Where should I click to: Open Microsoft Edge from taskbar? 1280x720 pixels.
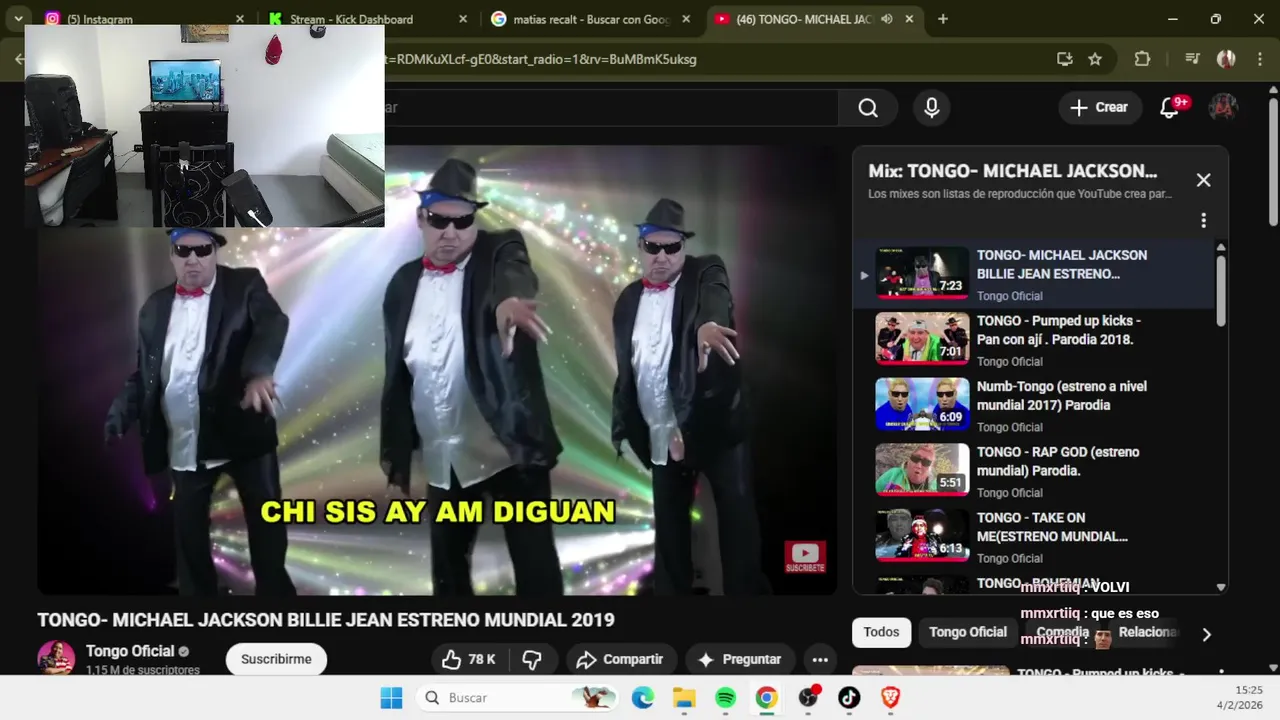click(643, 698)
